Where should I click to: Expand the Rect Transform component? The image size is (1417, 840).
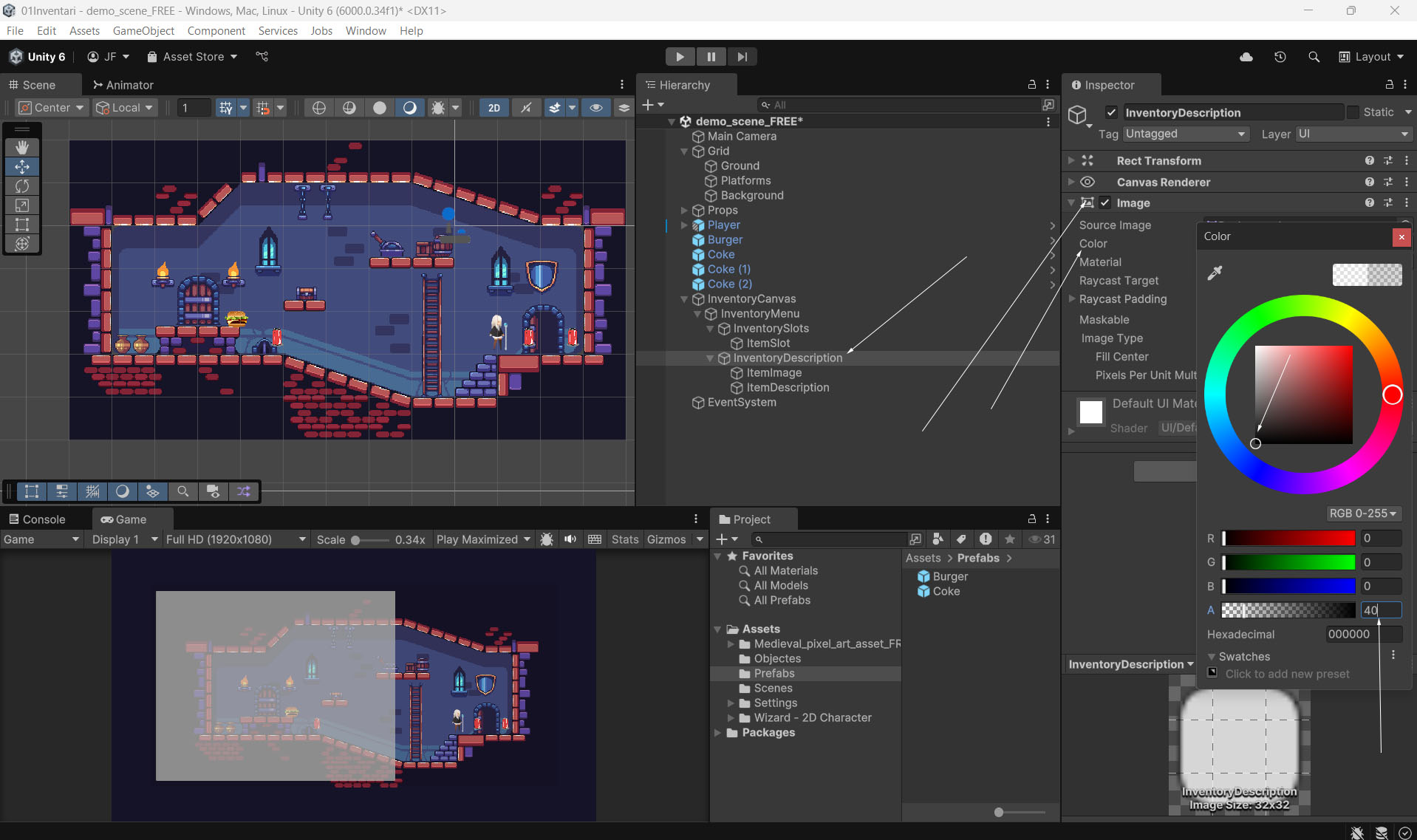tap(1071, 160)
